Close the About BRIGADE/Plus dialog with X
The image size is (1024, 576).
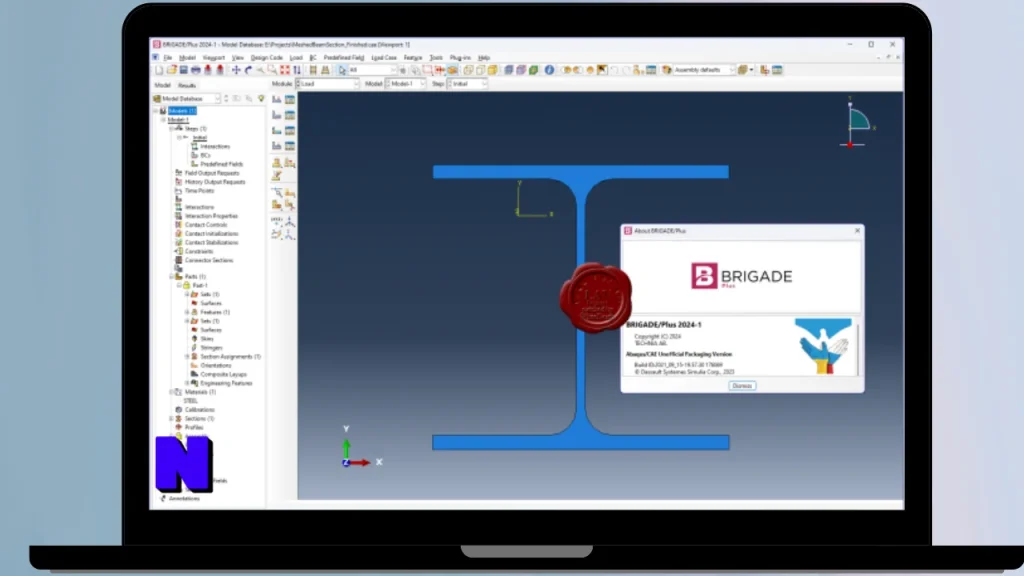pyautogui.click(x=857, y=231)
